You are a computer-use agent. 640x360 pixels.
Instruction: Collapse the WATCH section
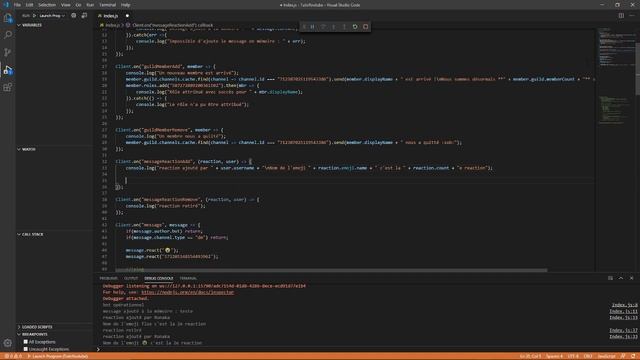(55, 149)
